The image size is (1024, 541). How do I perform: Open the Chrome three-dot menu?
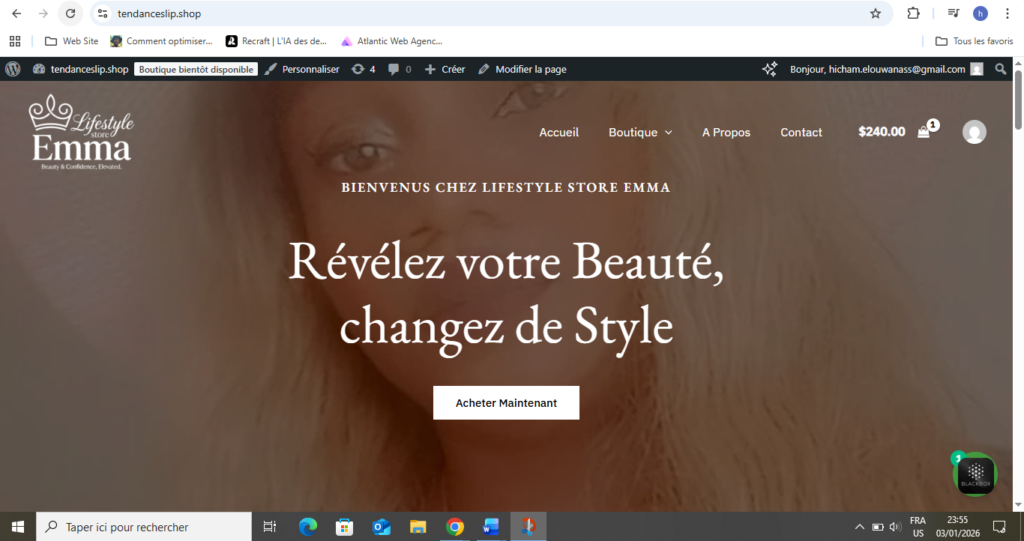(1007, 14)
